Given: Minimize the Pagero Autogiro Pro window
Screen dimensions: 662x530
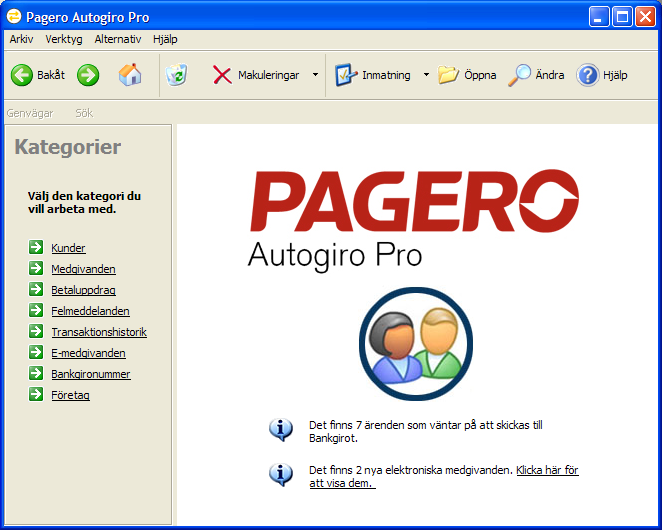Looking at the screenshot, I should pos(599,17).
